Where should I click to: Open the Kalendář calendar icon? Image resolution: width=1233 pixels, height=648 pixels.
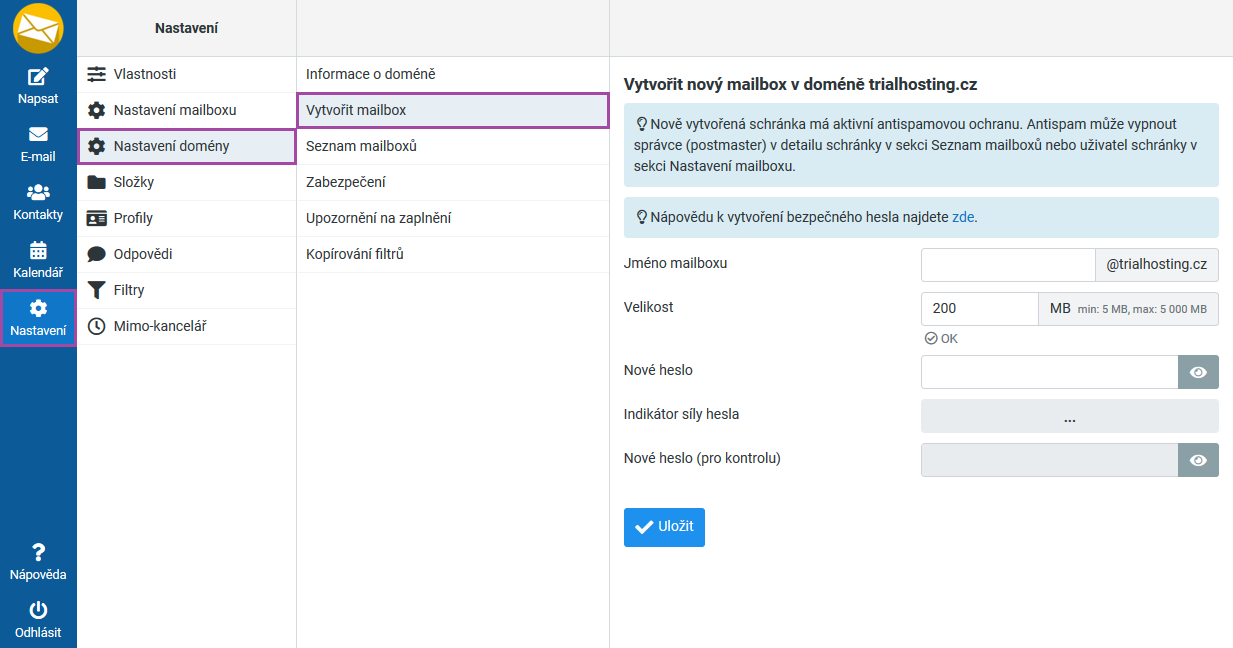tap(38, 251)
